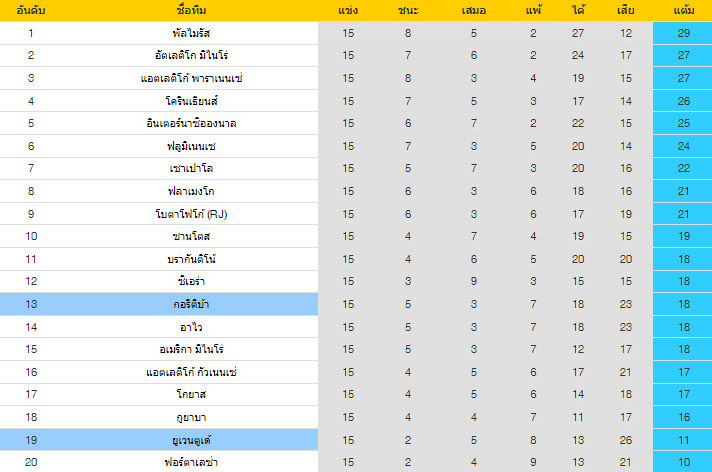Sort by the ชนะ wins header
Viewport: 712px width, 472px height.
click(x=408, y=11)
